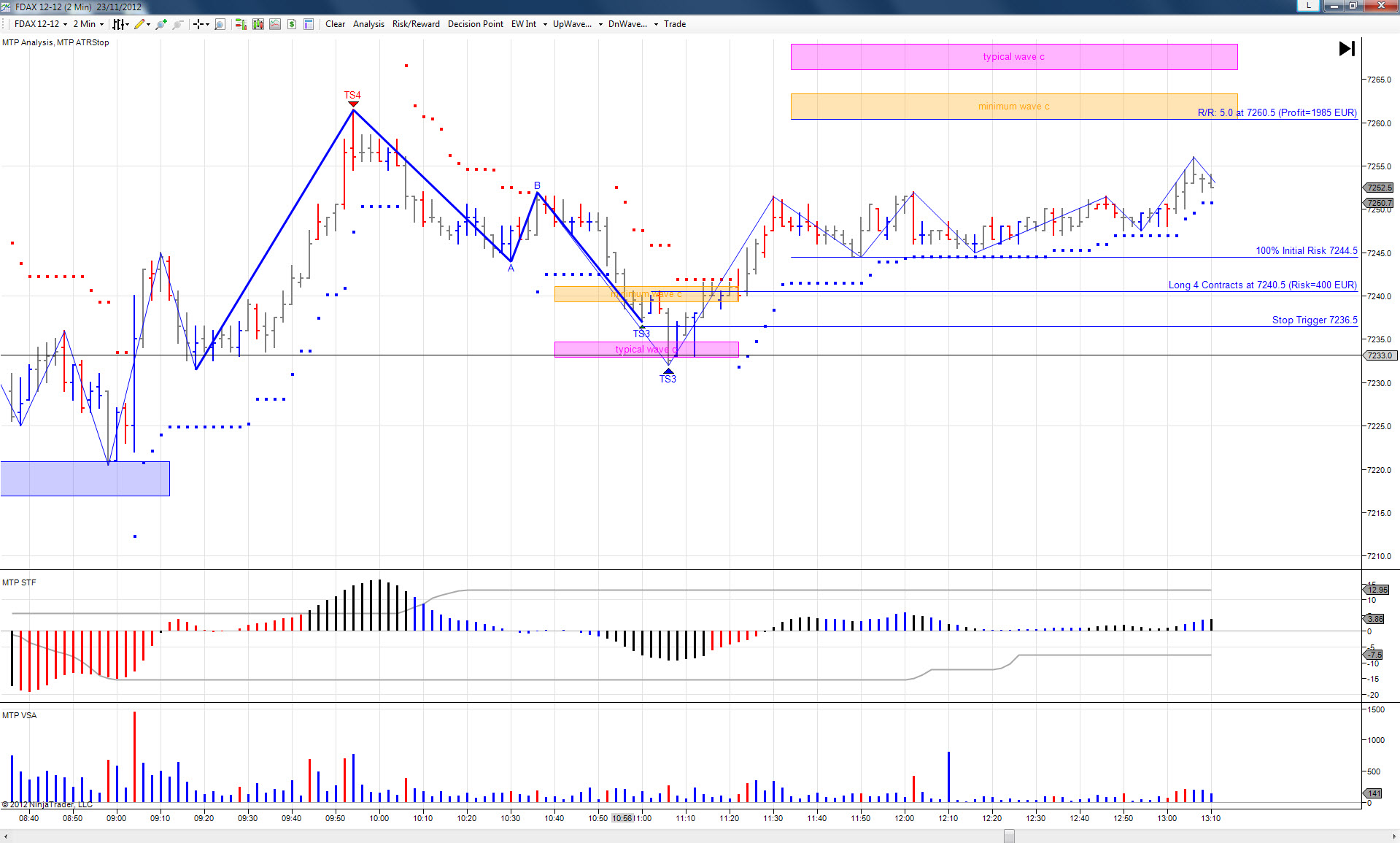The height and width of the screenshot is (843, 1400).
Task: Expand the drawing tools dropdown arrow
Action: coord(149,24)
